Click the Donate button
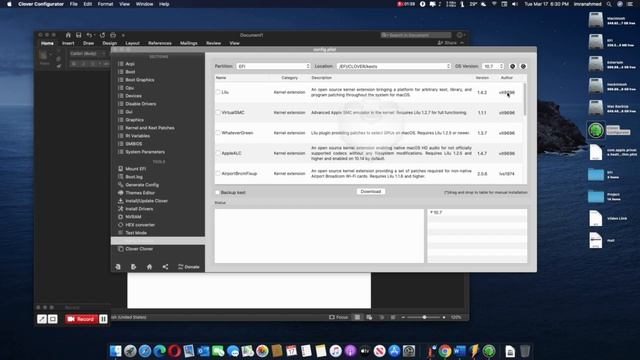Screen dimensions: 640x360 click(189, 267)
